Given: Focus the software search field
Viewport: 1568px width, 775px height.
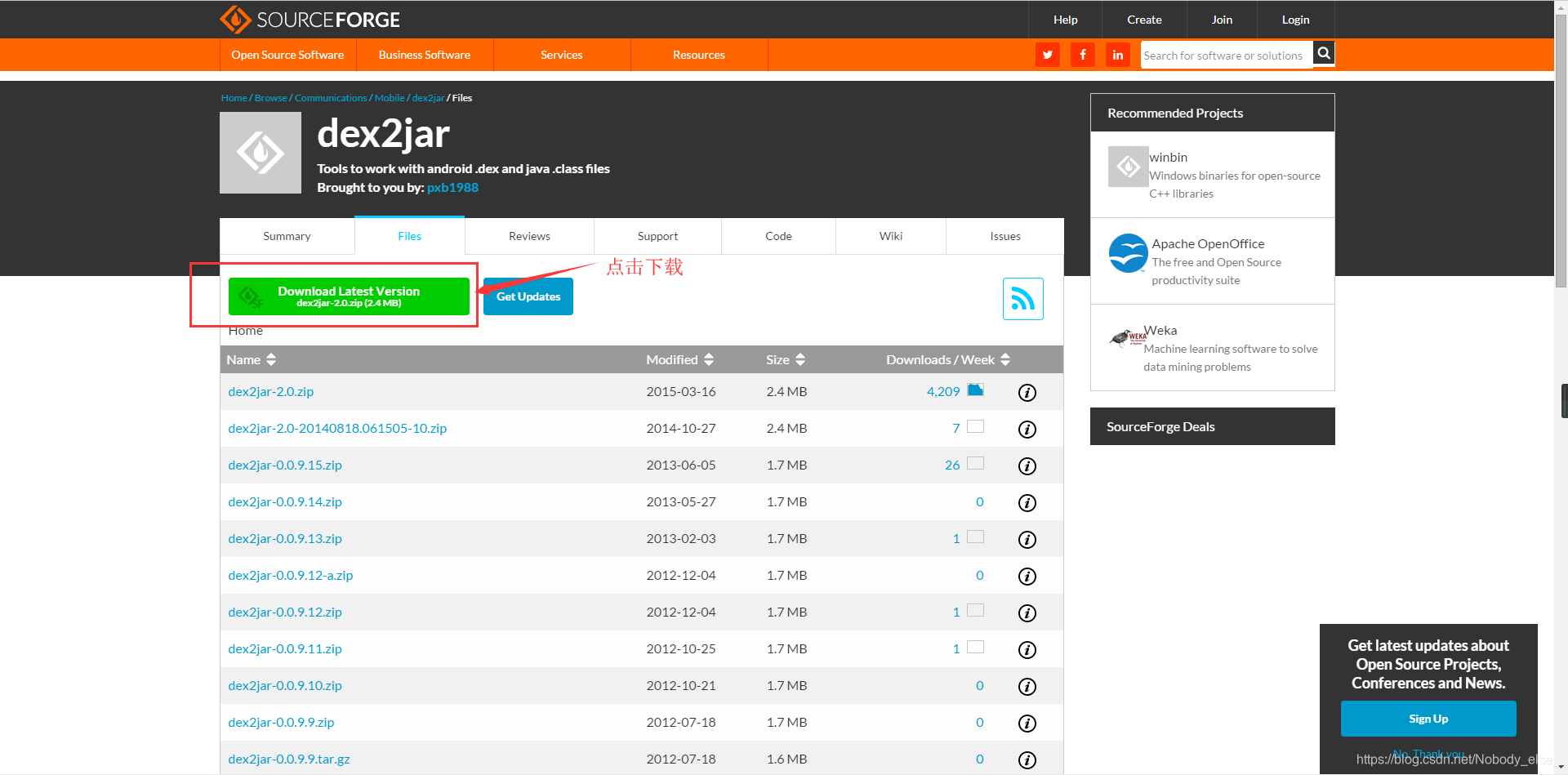Looking at the screenshot, I should (x=1227, y=56).
